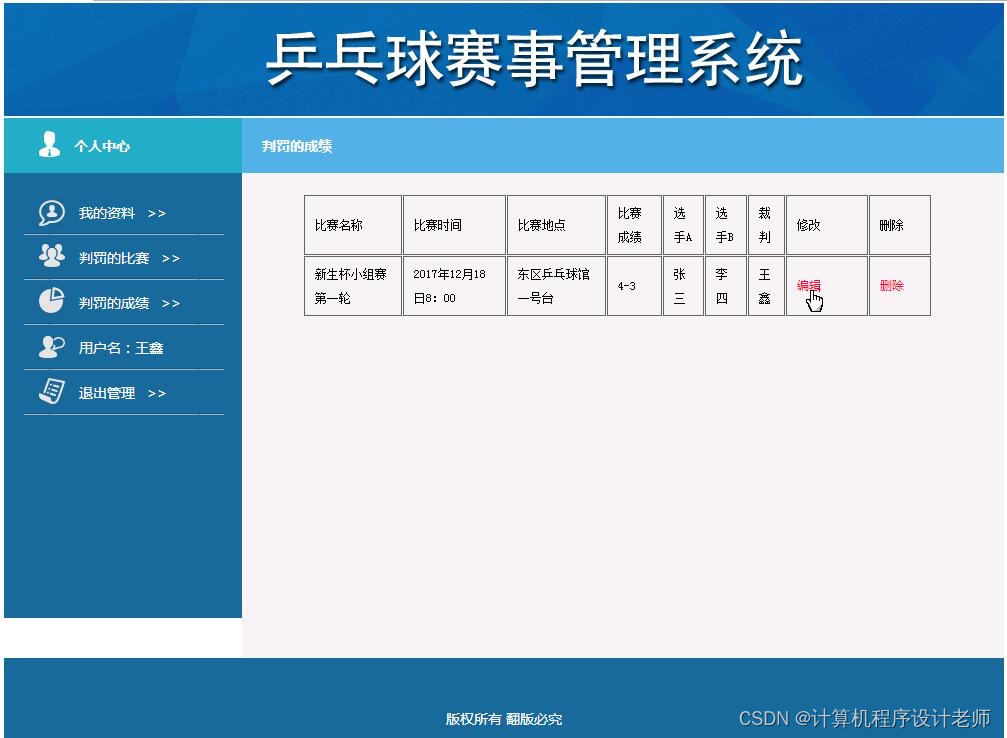This screenshot has width=1007, height=738.
Task: Click the 乒乓球赛事管理系统 banner title
Action: tap(534, 59)
